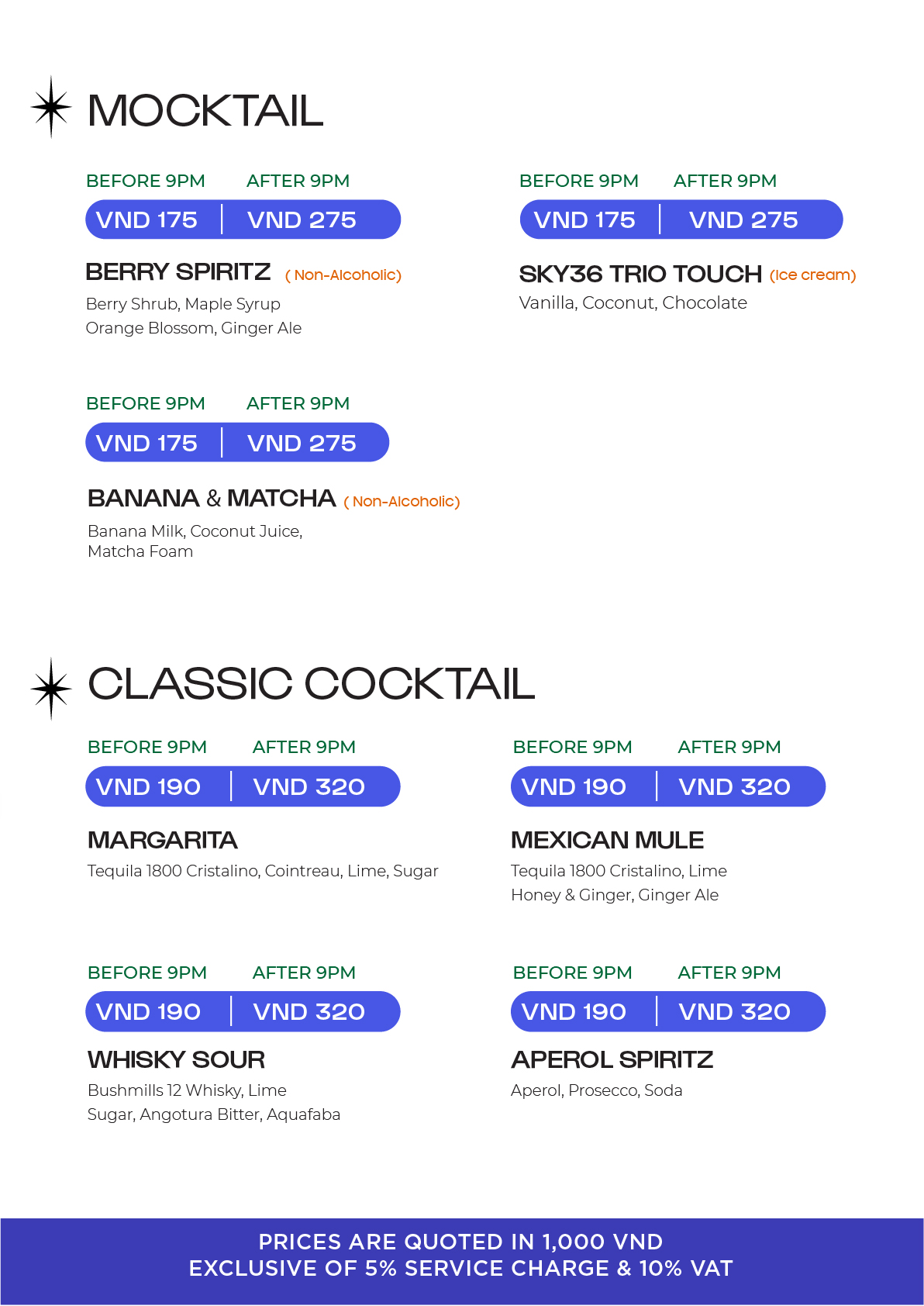Click the orange Ice cream label
This screenshot has height=1306, width=924.
click(812, 275)
